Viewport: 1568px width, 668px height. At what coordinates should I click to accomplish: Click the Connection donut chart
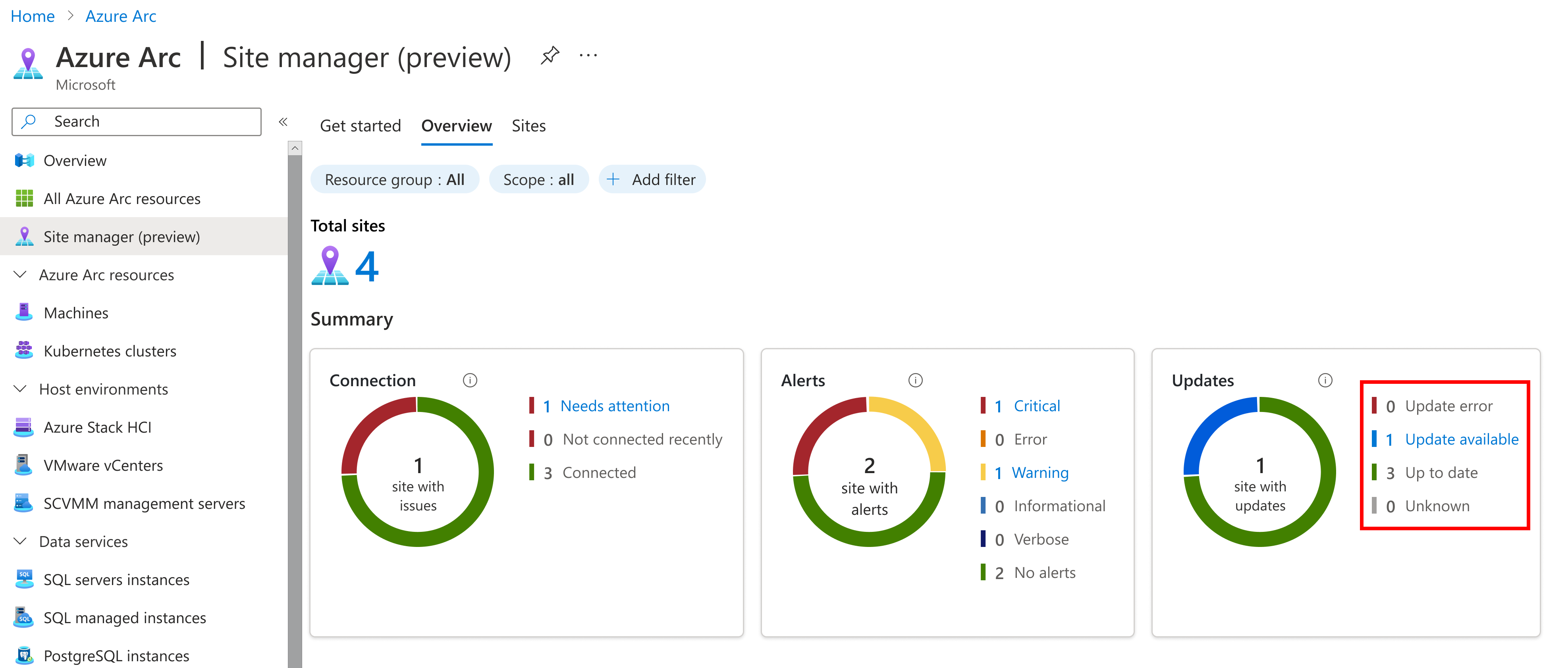(418, 472)
